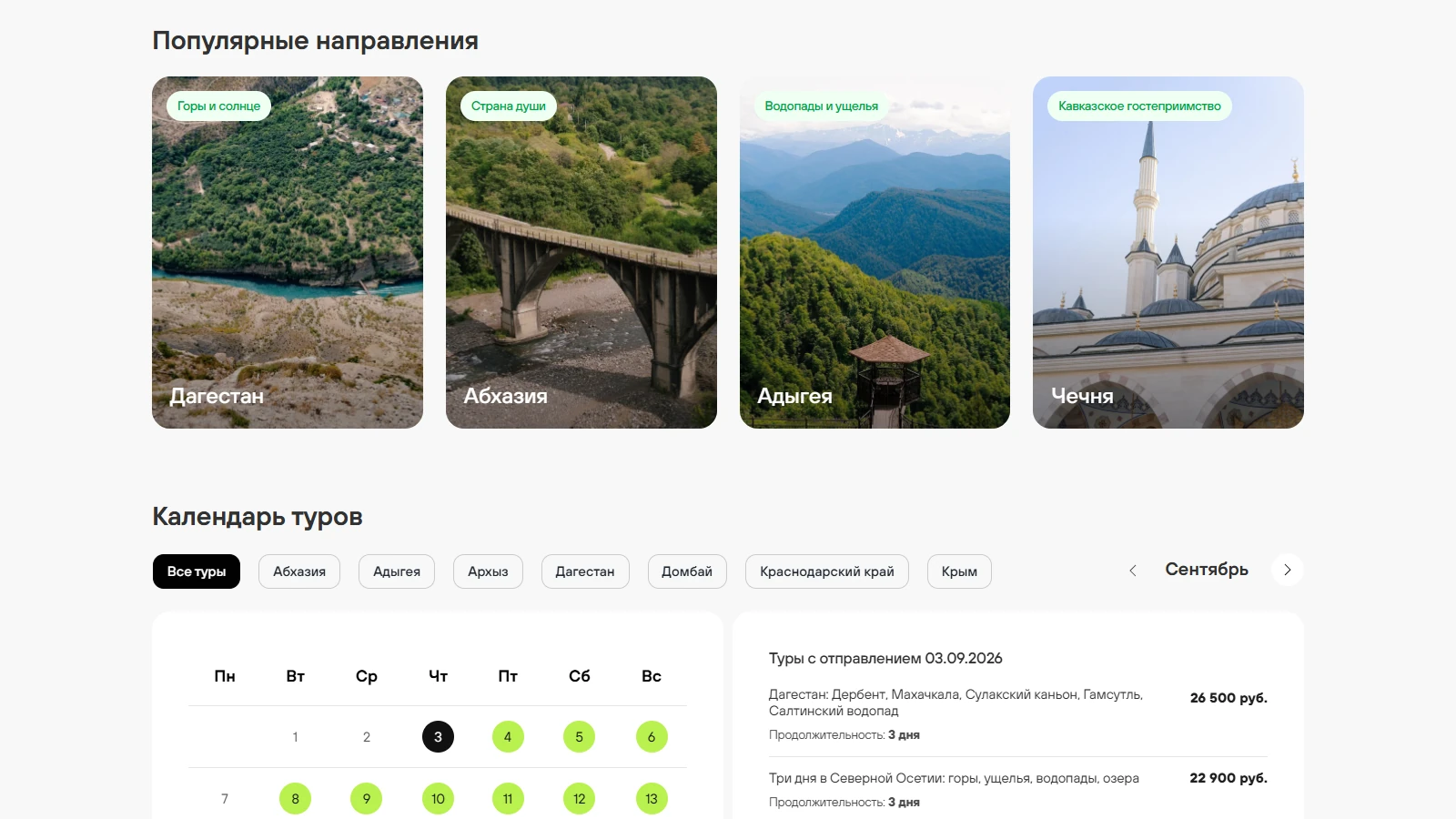Open the Абхазия destination card

click(581, 252)
